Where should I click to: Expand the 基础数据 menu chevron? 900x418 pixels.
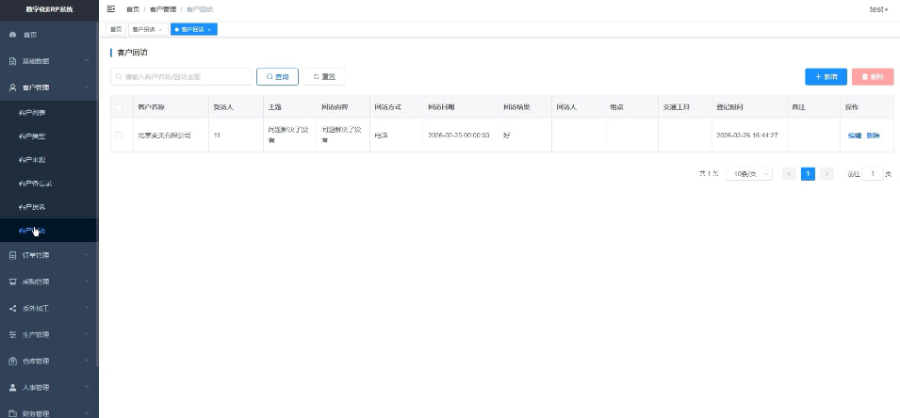tap(87, 61)
